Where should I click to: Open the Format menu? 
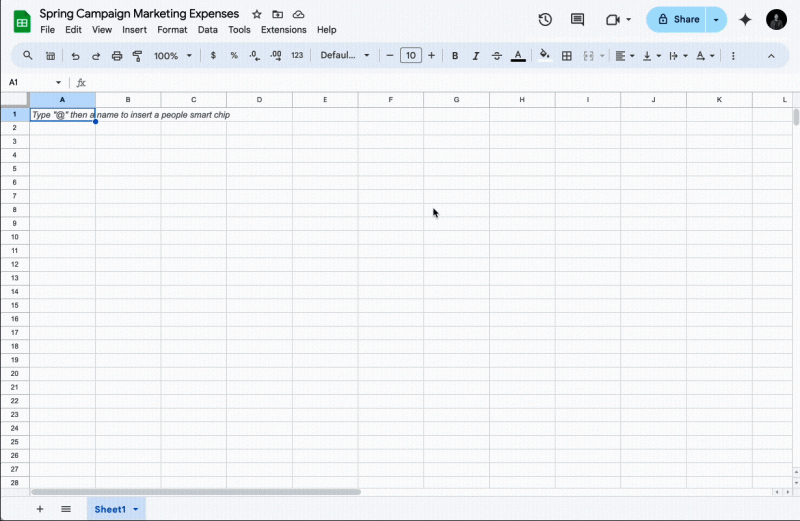pos(172,30)
